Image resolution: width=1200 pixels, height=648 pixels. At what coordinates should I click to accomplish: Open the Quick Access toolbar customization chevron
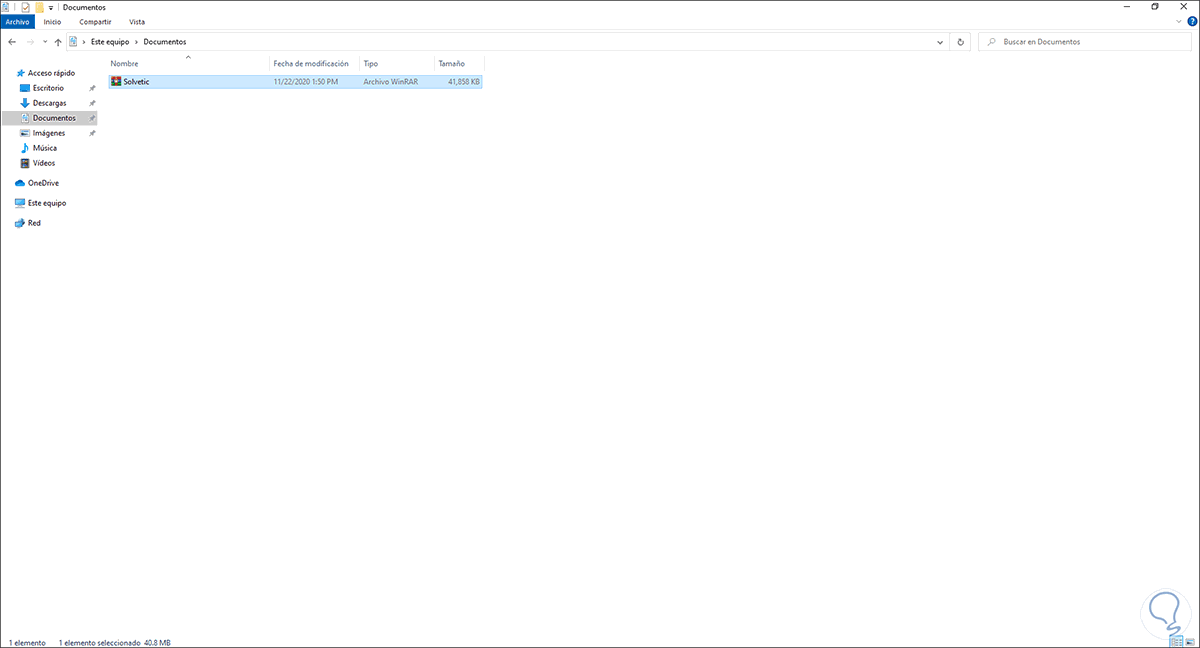pyautogui.click(x=50, y=7)
